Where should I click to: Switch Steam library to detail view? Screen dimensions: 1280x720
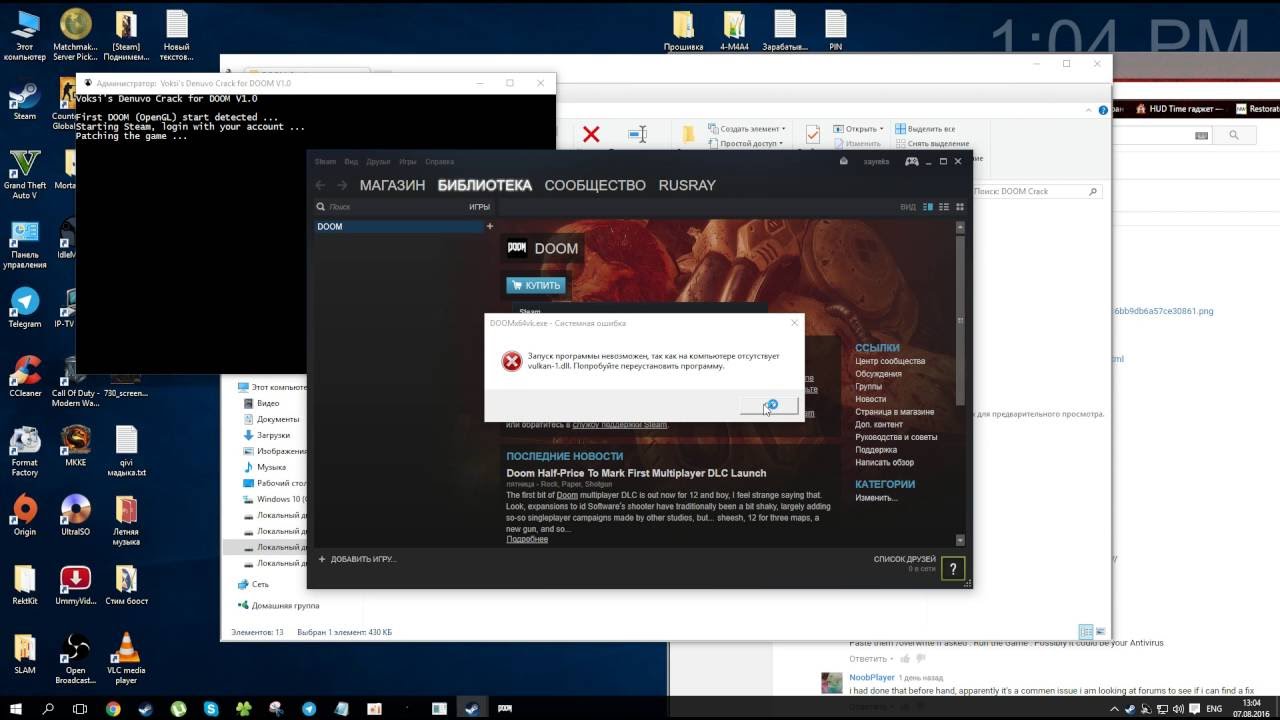tap(928, 207)
